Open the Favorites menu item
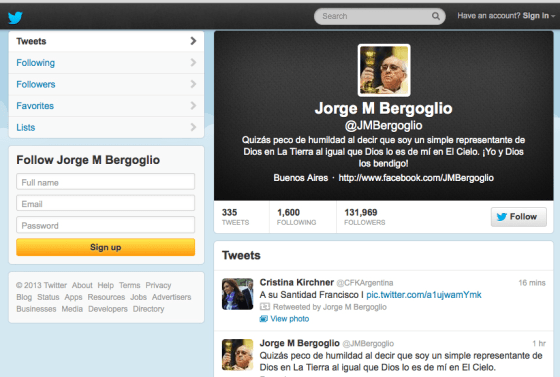This screenshot has height=377, width=560. (x=106, y=106)
